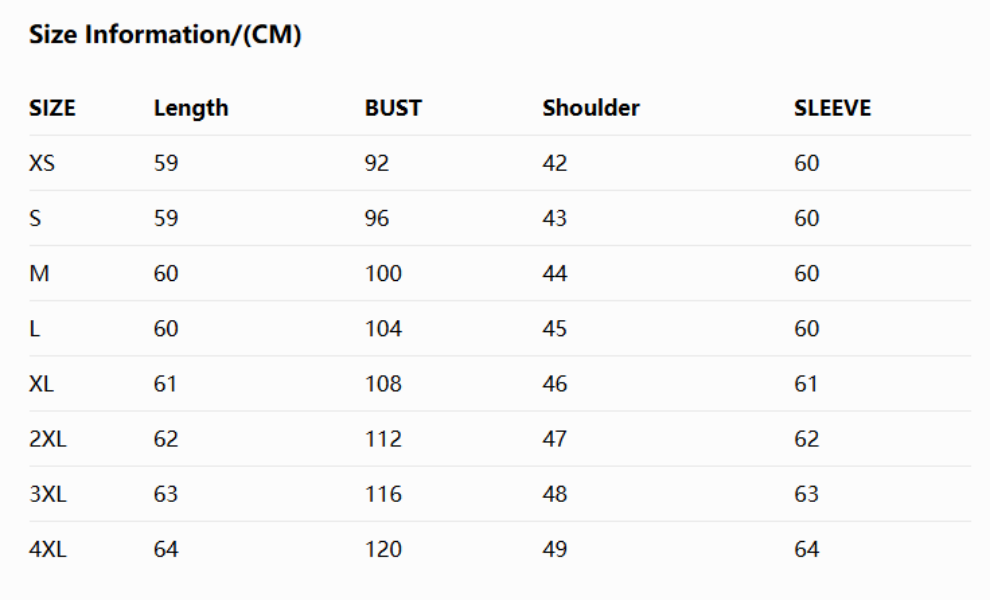Click bust value 92 for XS
The height and width of the screenshot is (600, 990).
click(x=377, y=163)
